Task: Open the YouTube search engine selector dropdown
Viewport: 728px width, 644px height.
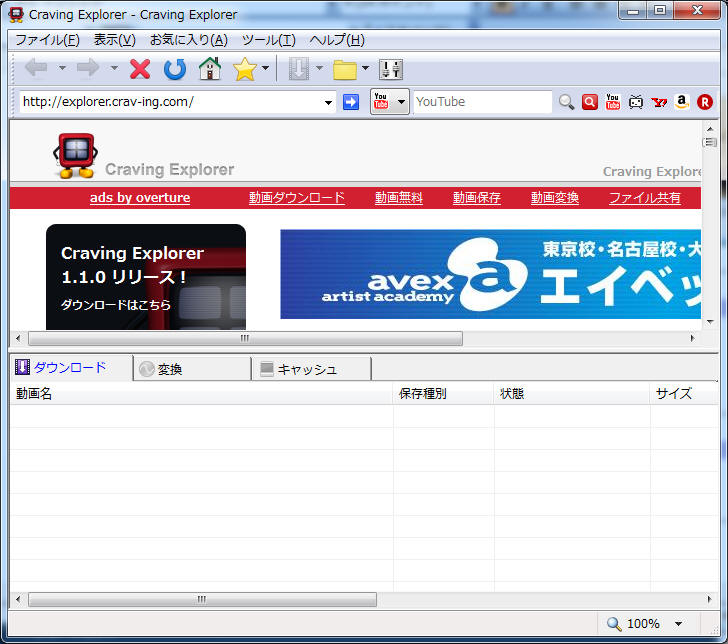Action: pyautogui.click(x=401, y=102)
